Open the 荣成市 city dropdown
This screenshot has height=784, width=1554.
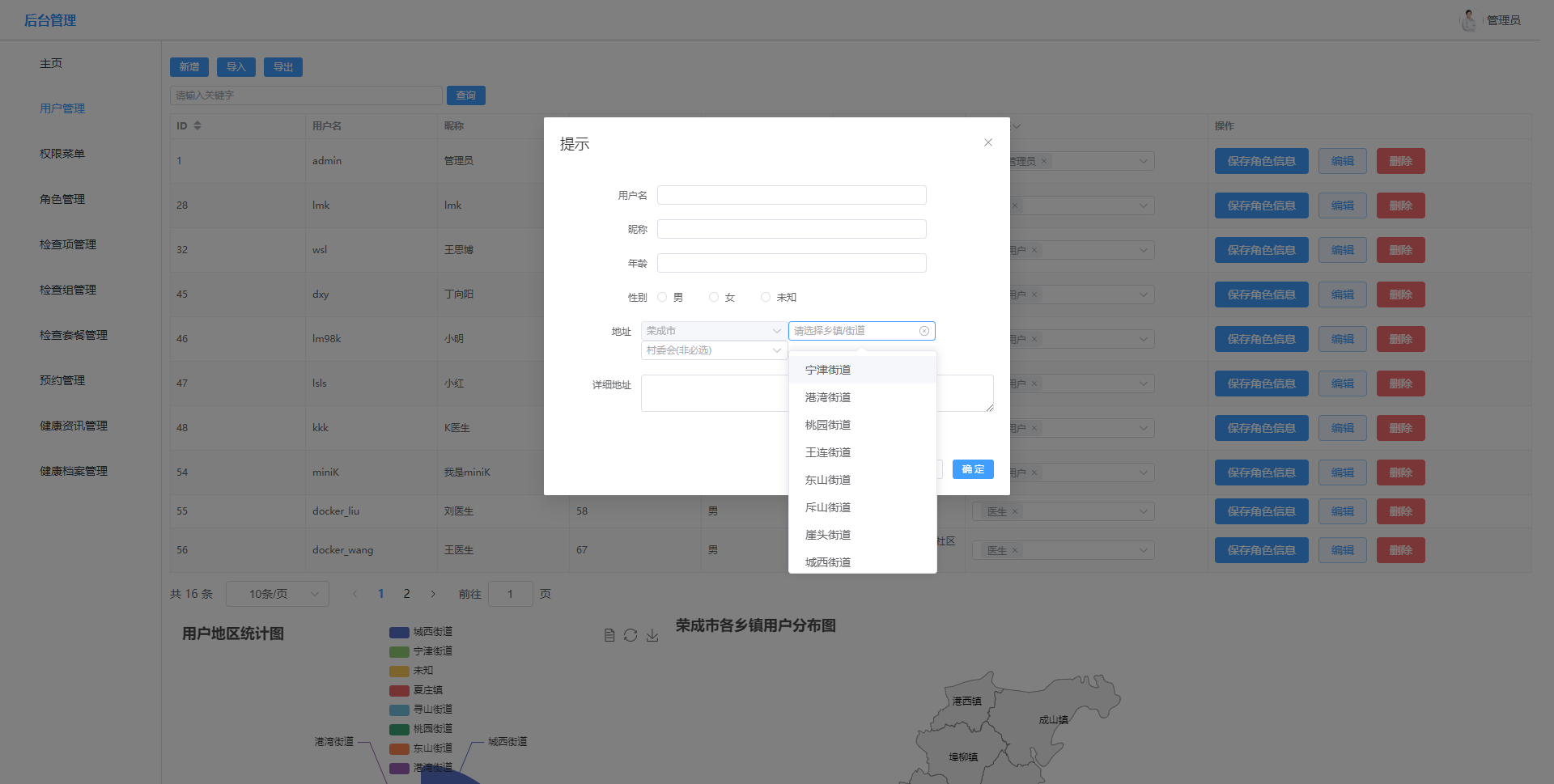(712, 331)
